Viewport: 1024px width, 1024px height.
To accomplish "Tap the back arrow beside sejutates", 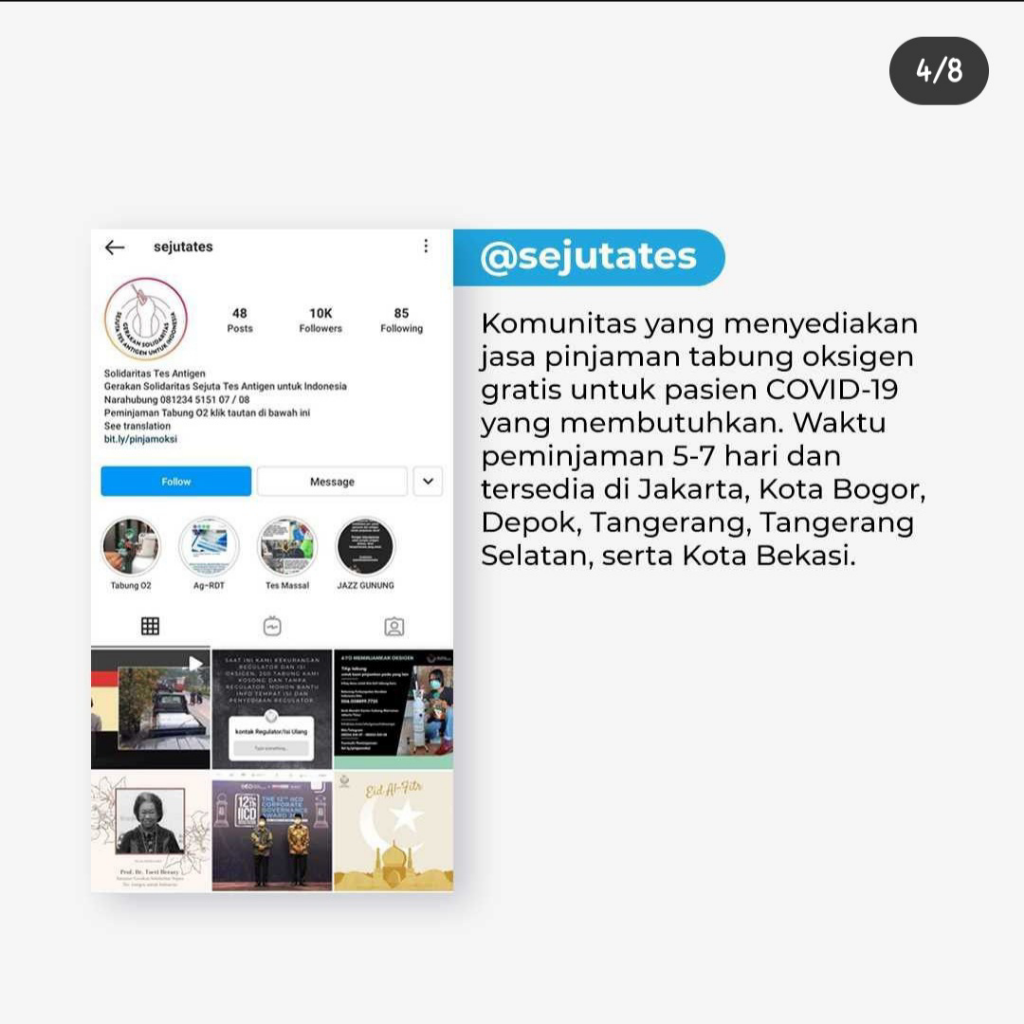I will pos(114,248).
